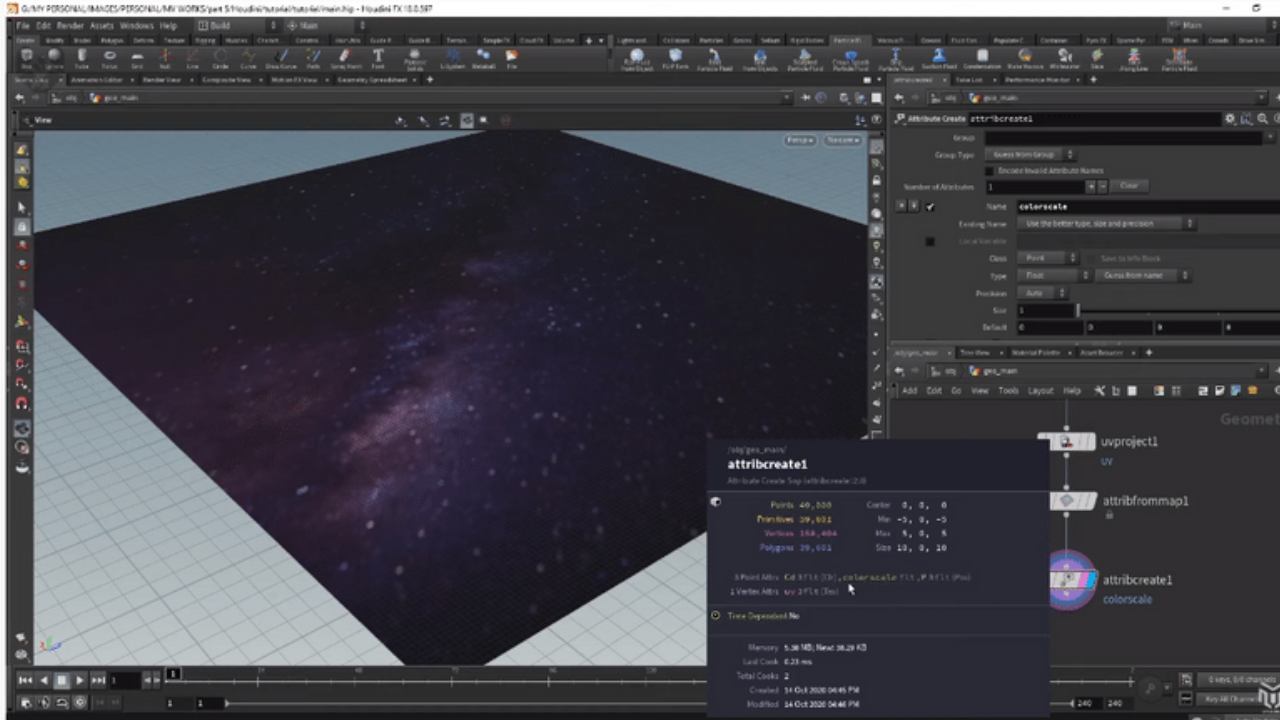The image size is (1280, 720).
Task: Enable the Encode Invalid Attribute Names checkbox
Action: (989, 171)
